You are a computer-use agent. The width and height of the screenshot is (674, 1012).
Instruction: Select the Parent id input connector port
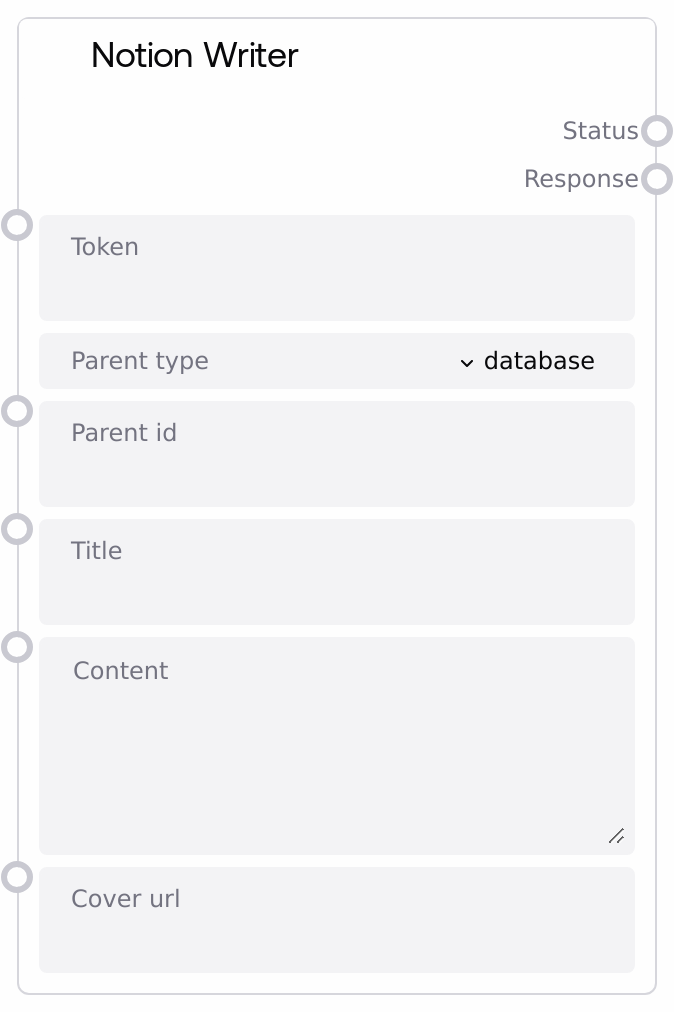point(17,410)
